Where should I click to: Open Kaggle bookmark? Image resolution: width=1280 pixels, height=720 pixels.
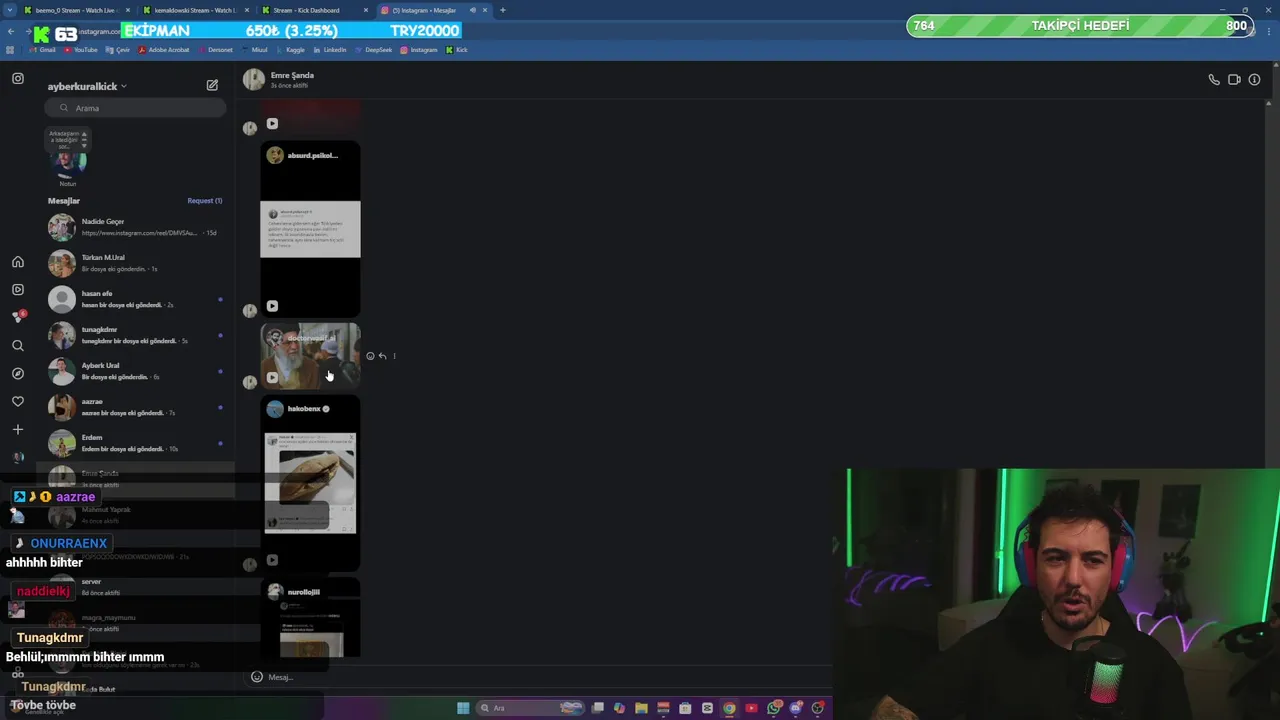tap(290, 50)
